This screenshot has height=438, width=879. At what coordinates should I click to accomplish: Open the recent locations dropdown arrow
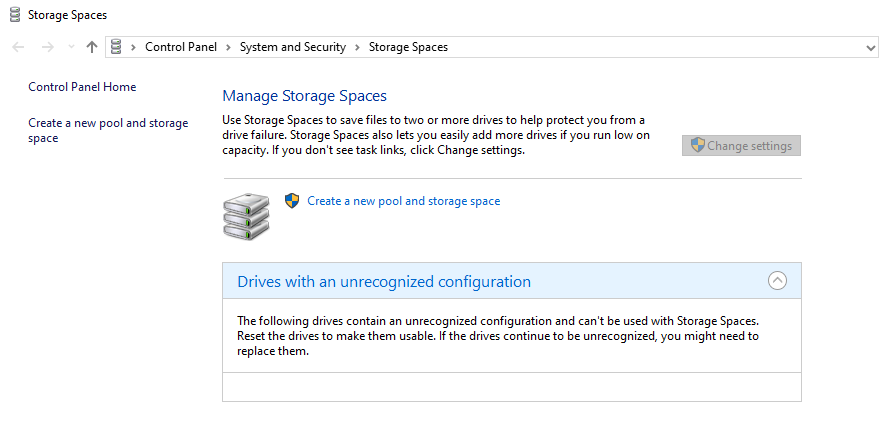coord(70,47)
